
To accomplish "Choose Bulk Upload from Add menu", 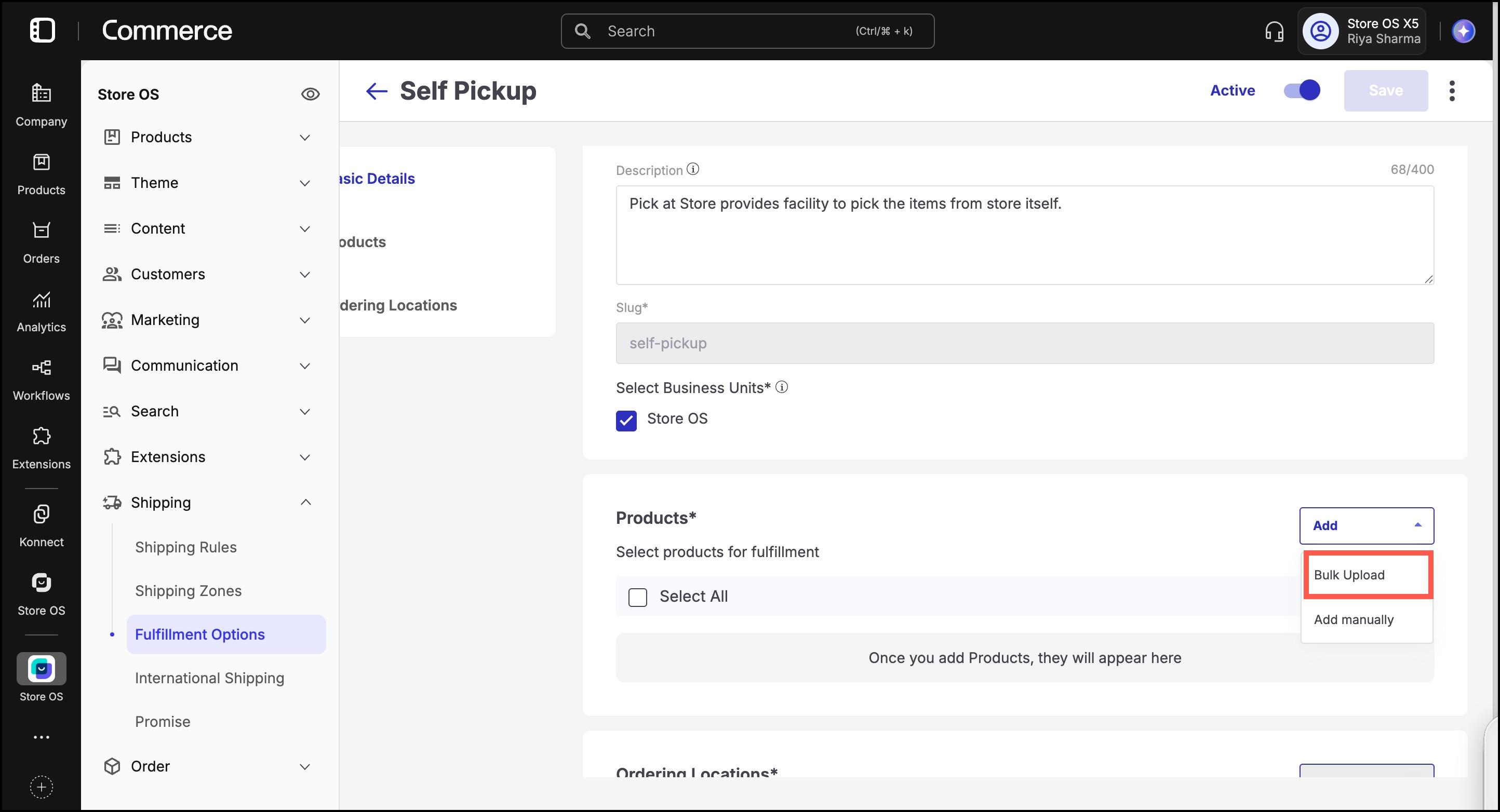I will (1367, 575).
